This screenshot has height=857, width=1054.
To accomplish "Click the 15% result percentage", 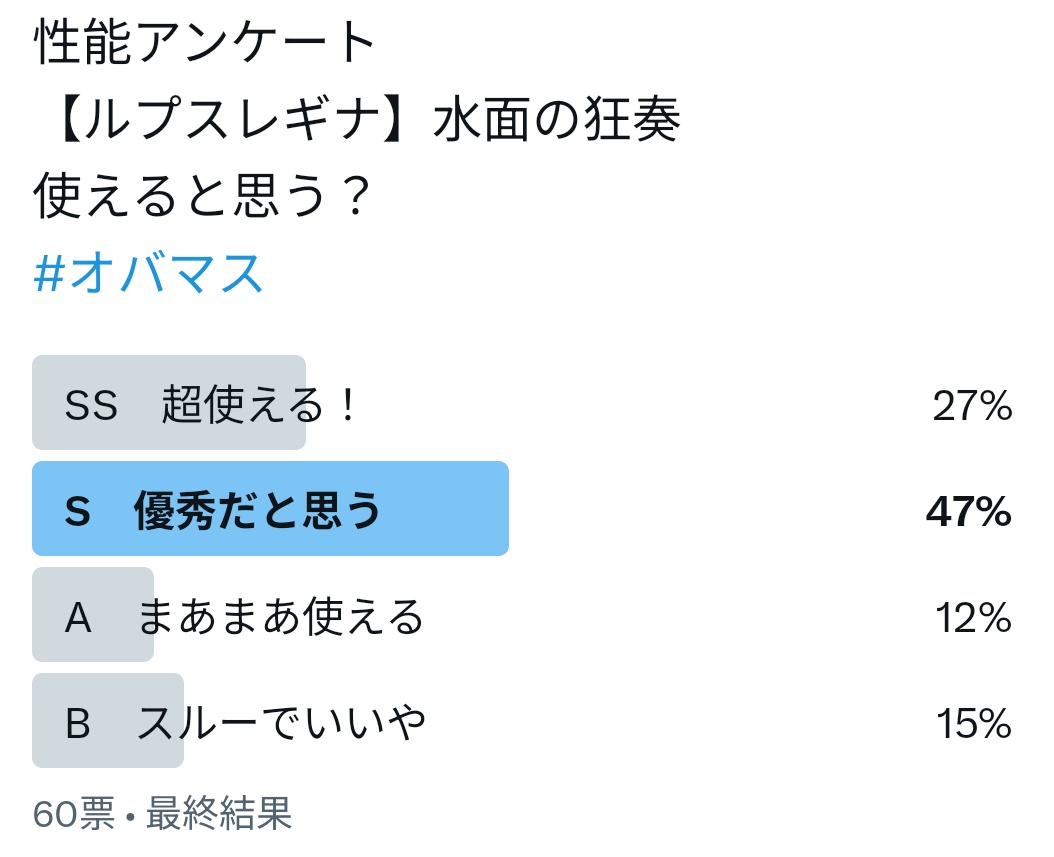I will pyautogui.click(x=974, y=723).
